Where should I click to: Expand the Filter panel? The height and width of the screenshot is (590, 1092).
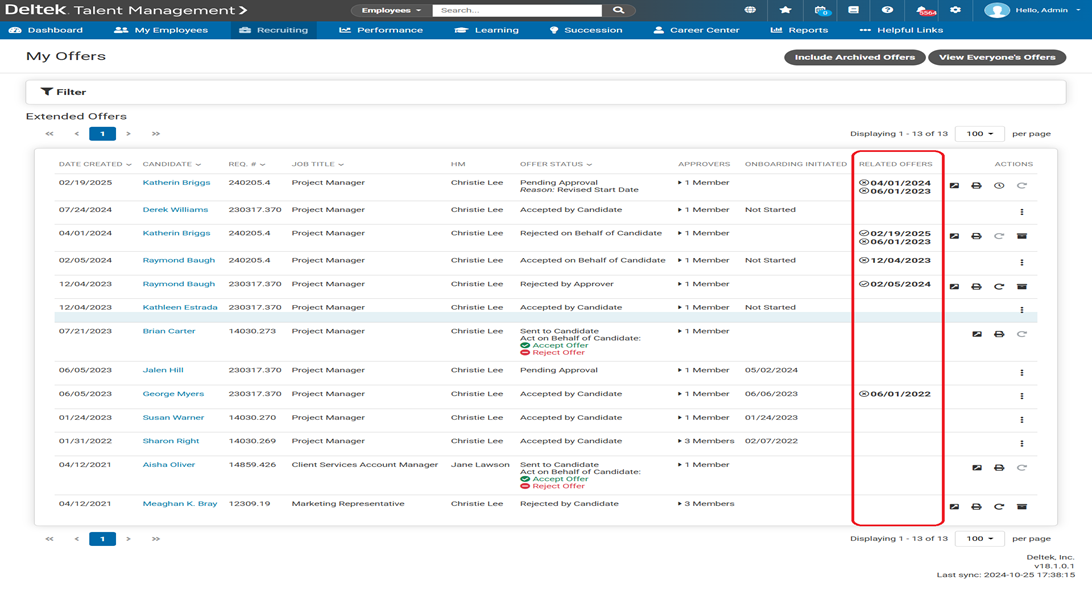click(x=63, y=92)
